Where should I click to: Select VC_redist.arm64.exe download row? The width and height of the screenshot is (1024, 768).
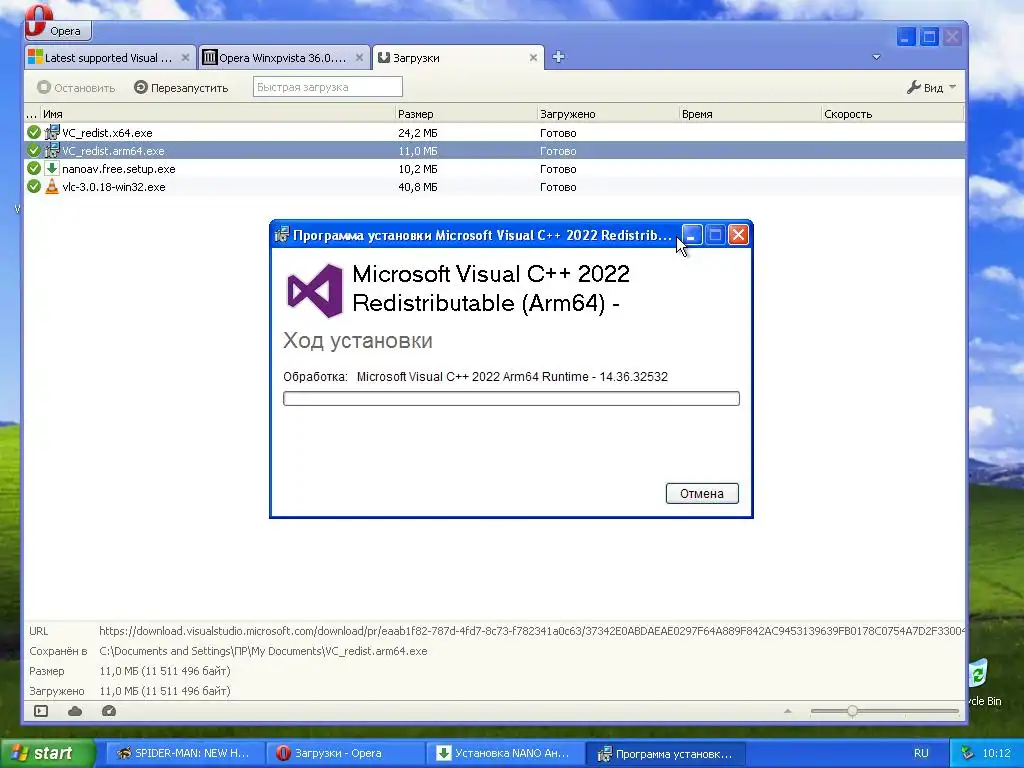click(494, 151)
